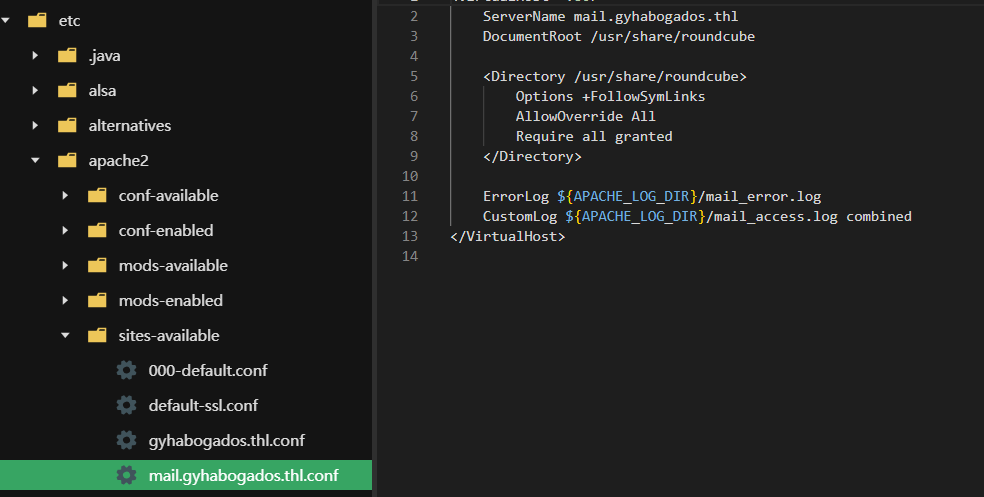984x497 pixels.
Task: Expand the conf-available folder arrow
Action: [65, 196]
